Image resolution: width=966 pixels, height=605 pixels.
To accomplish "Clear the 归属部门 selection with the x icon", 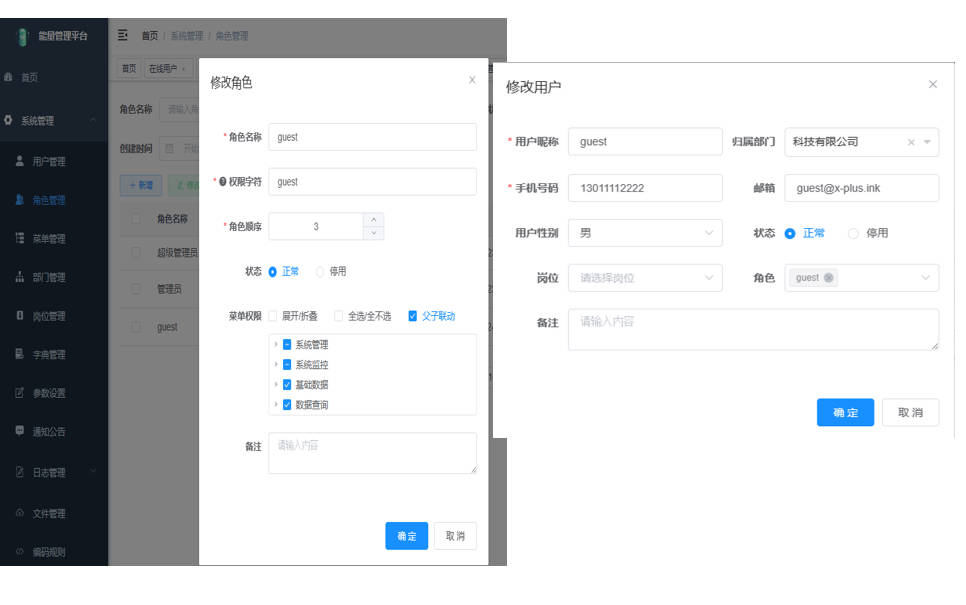I will click(911, 142).
